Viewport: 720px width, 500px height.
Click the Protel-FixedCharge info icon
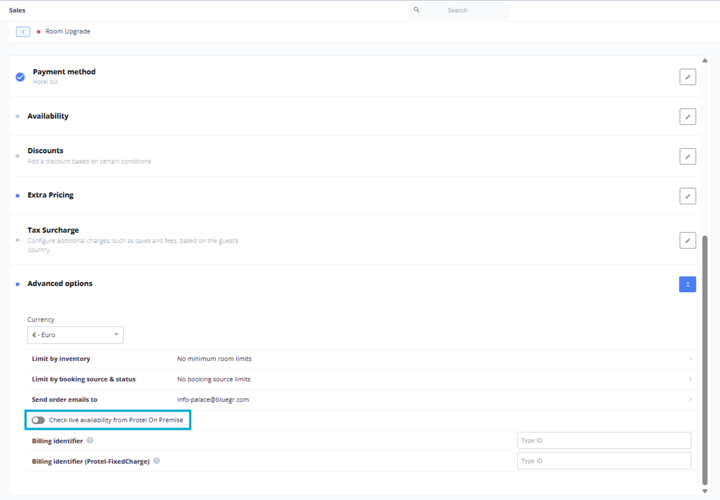(157, 461)
